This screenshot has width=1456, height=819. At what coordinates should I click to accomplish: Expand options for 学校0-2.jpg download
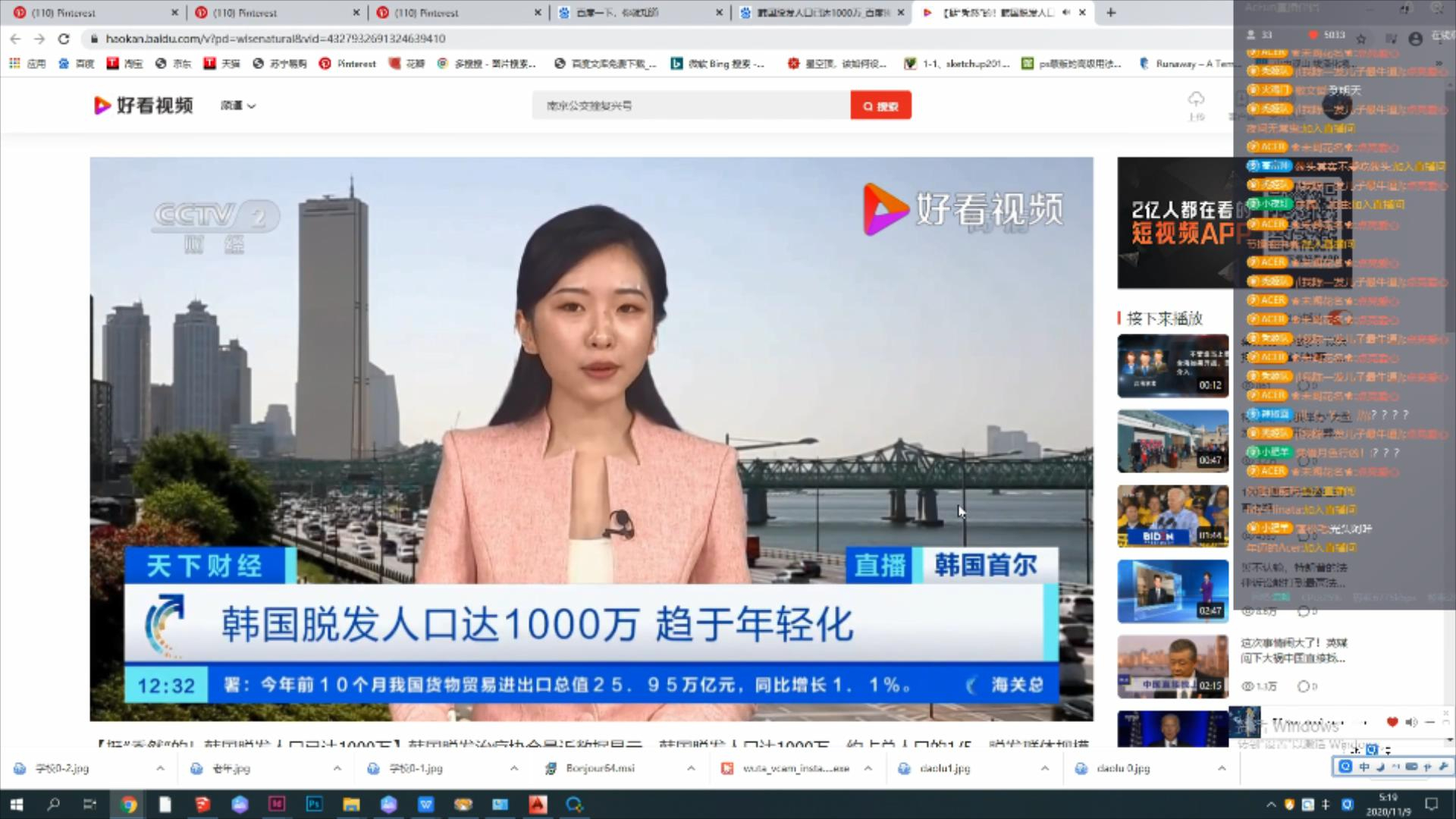160,768
